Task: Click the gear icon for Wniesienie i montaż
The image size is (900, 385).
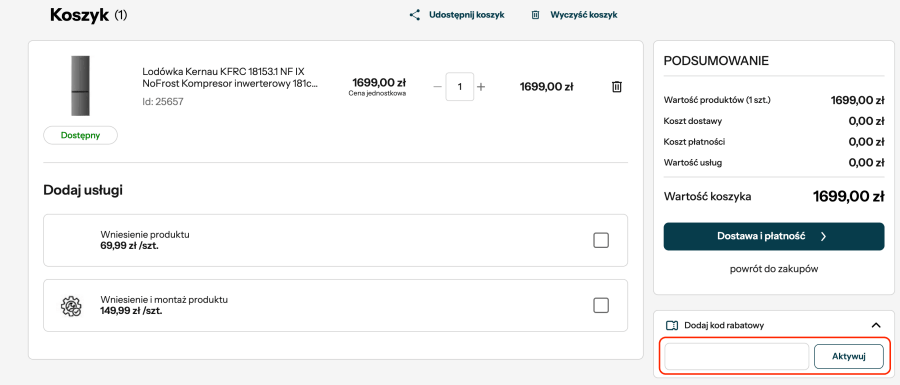Action: click(x=72, y=305)
